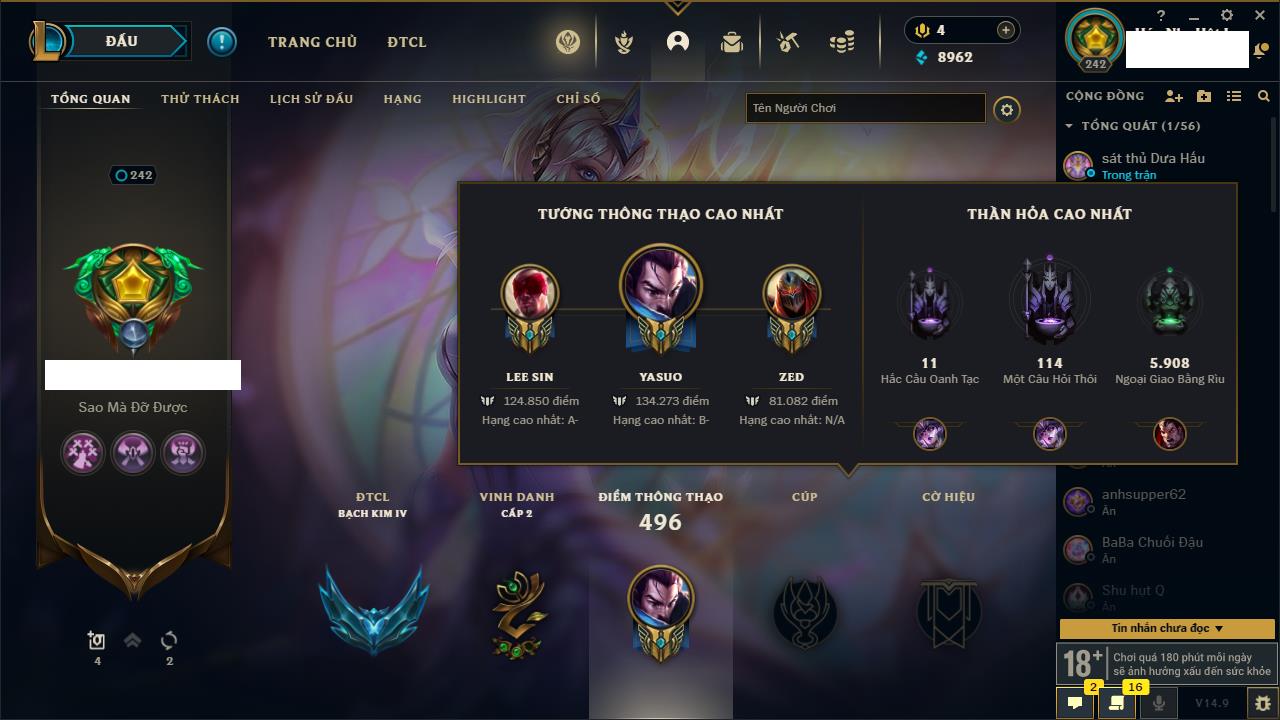Open the chat bubble icon with badge 2
The height and width of the screenshot is (720, 1280).
point(1075,703)
